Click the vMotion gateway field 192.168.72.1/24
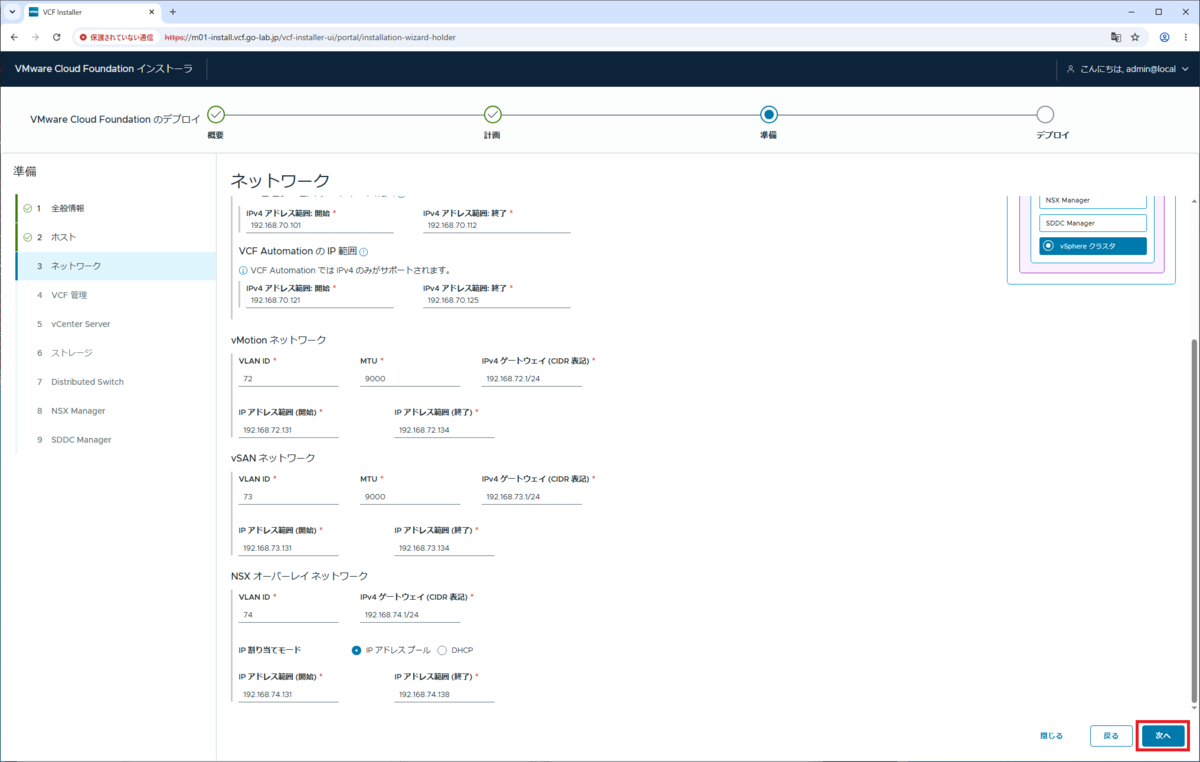 coord(532,379)
